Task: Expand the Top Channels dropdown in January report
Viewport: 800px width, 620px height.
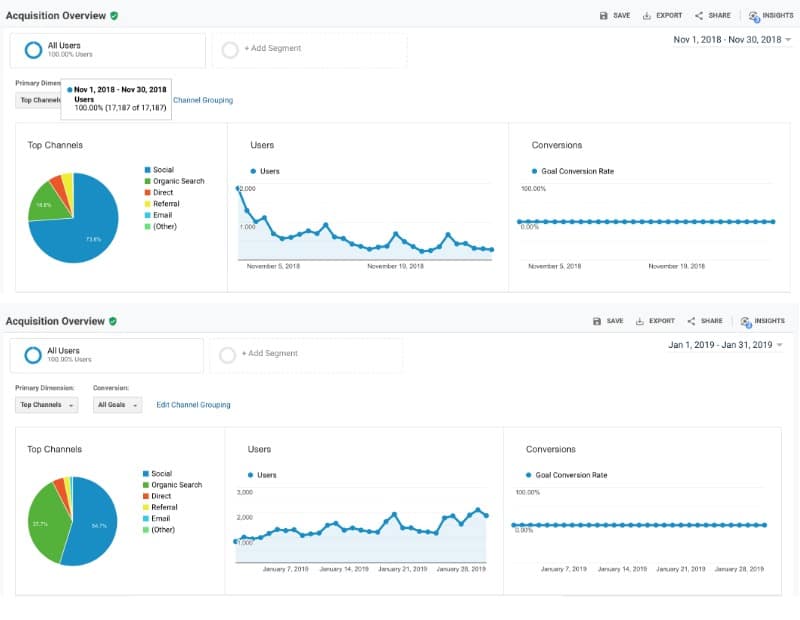Action: click(x=46, y=405)
